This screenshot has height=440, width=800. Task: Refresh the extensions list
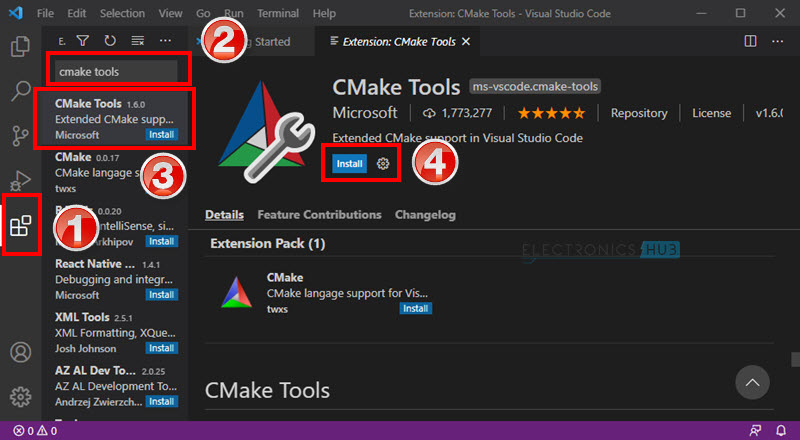110,41
